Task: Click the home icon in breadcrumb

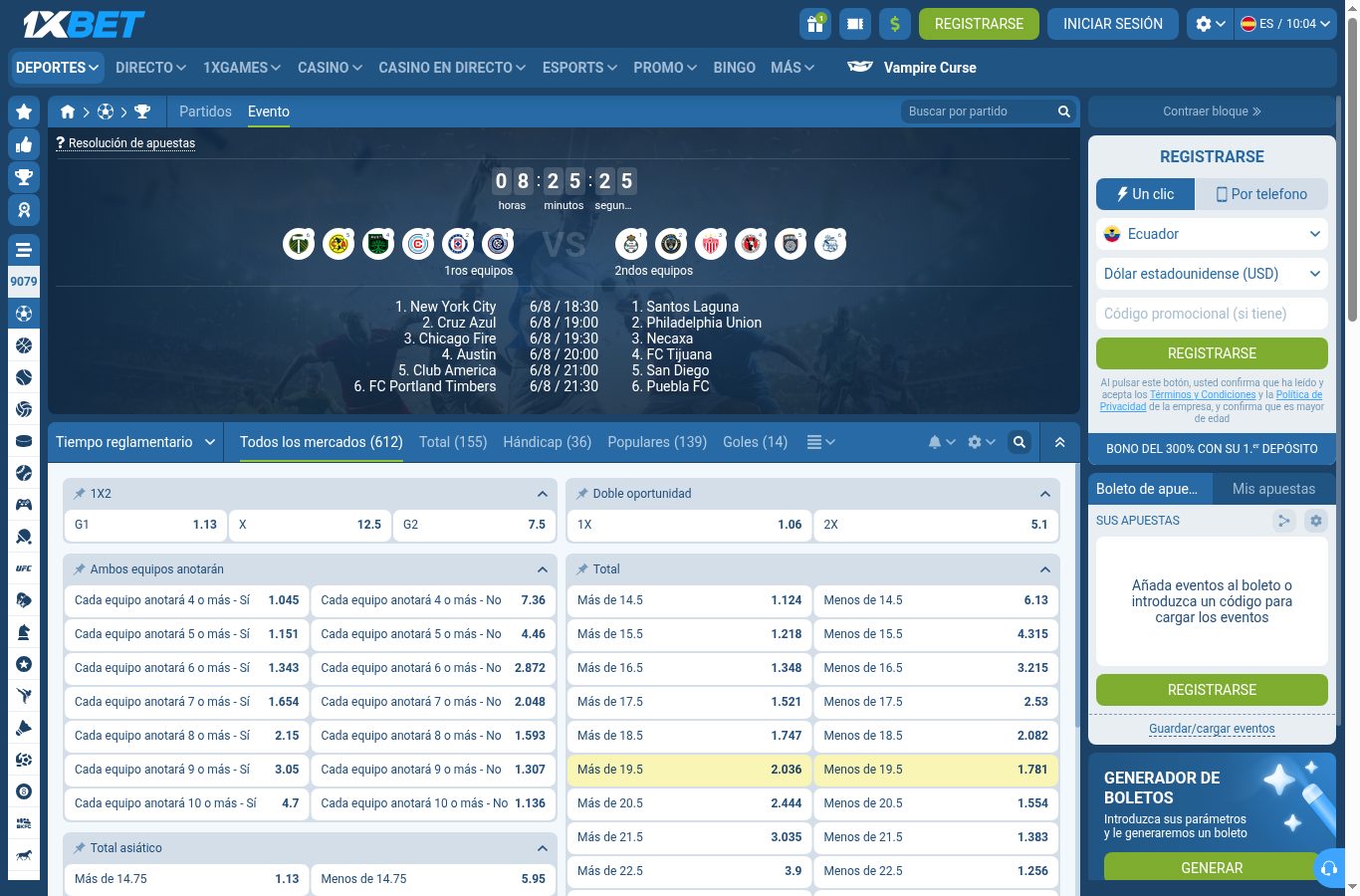Action: pyautogui.click(x=68, y=112)
